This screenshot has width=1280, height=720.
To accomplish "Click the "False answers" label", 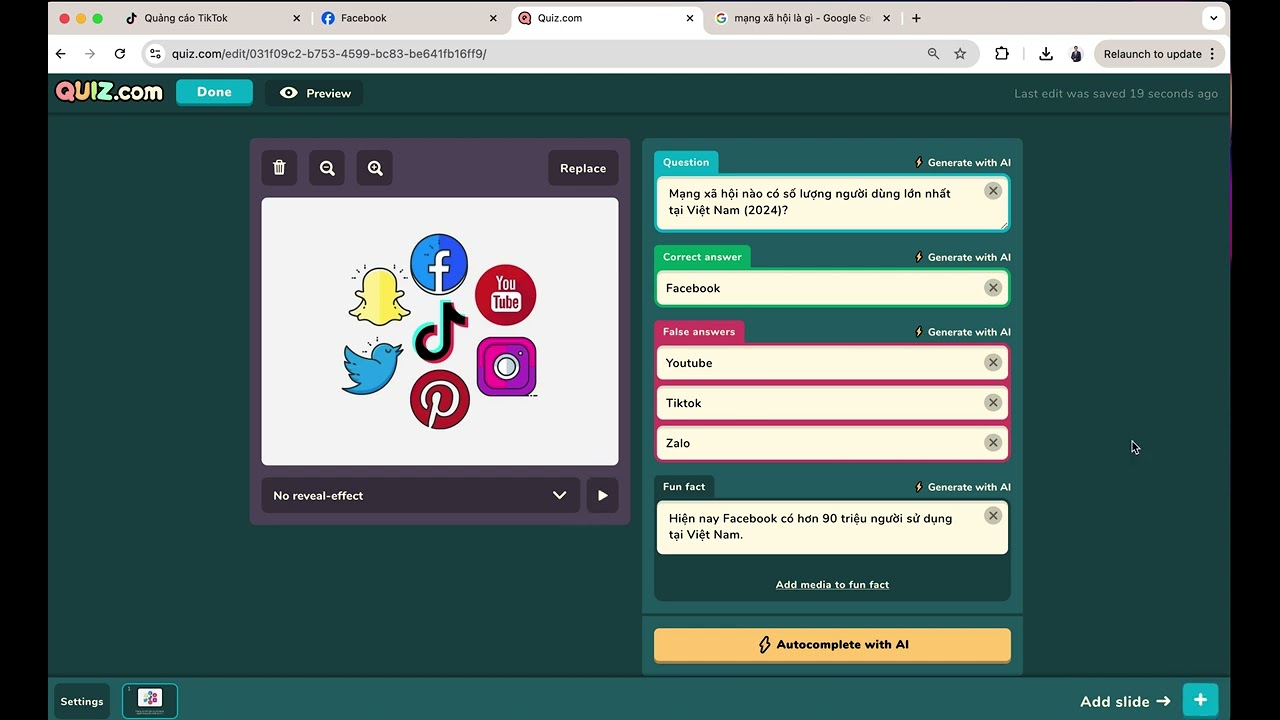I will (699, 332).
